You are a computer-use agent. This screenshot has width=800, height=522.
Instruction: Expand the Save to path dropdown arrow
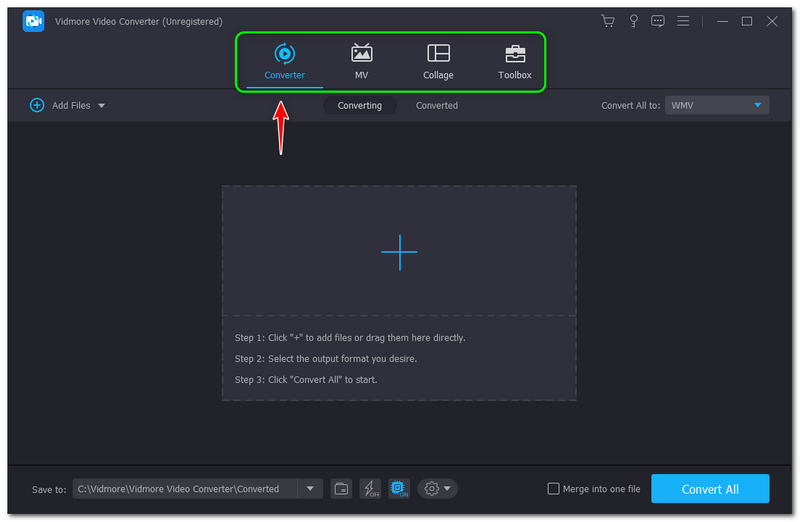[310, 489]
